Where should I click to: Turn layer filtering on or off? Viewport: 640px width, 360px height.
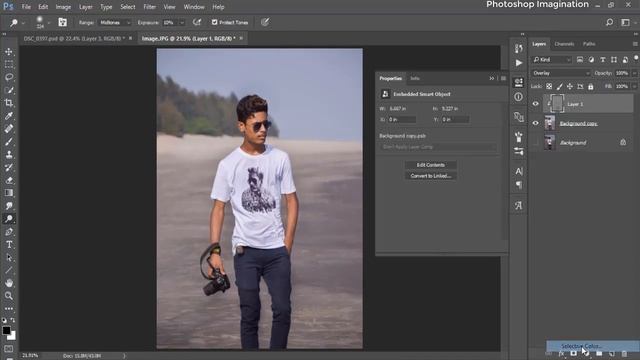636,59
